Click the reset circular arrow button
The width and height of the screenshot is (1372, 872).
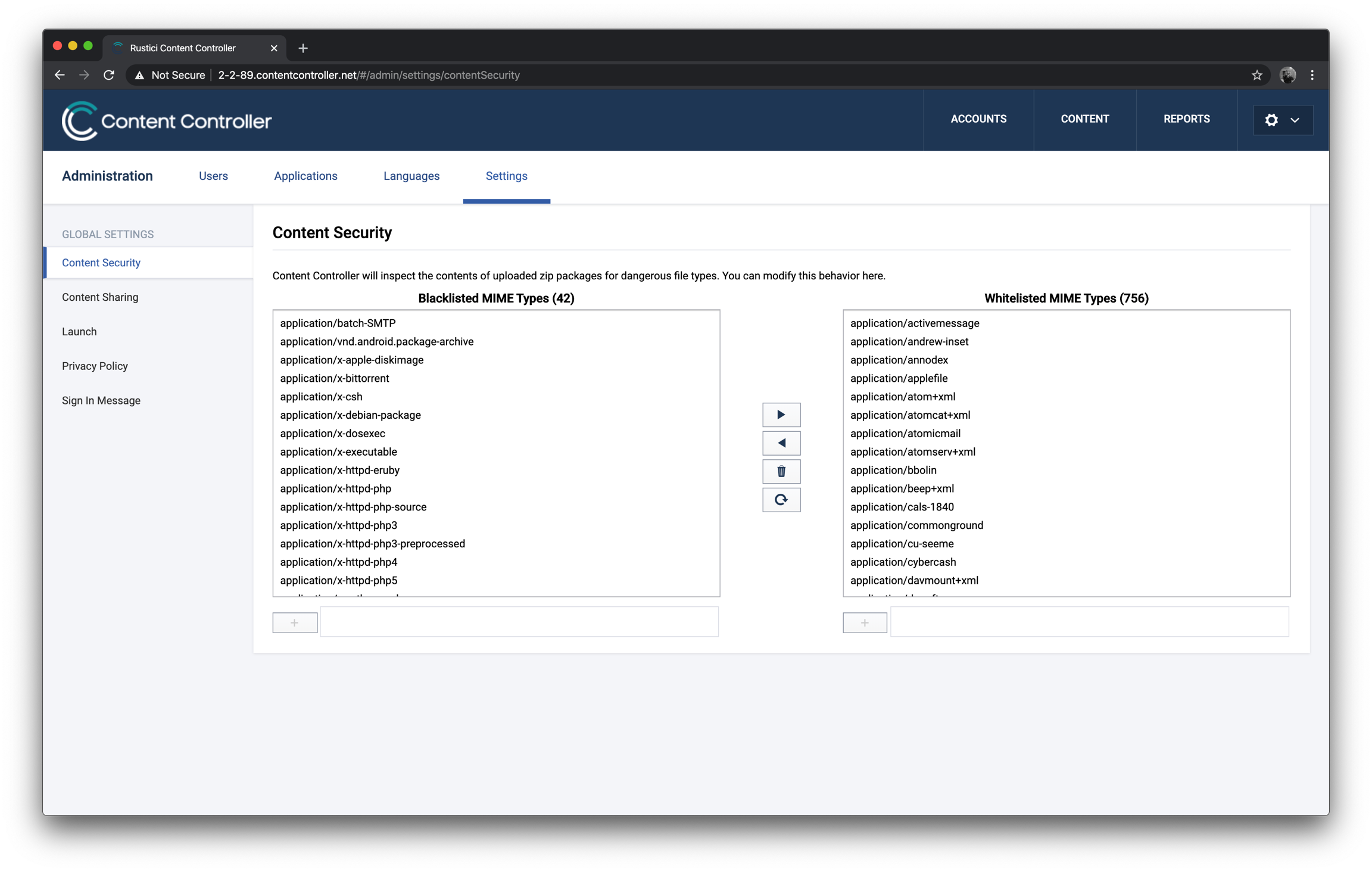781,500
